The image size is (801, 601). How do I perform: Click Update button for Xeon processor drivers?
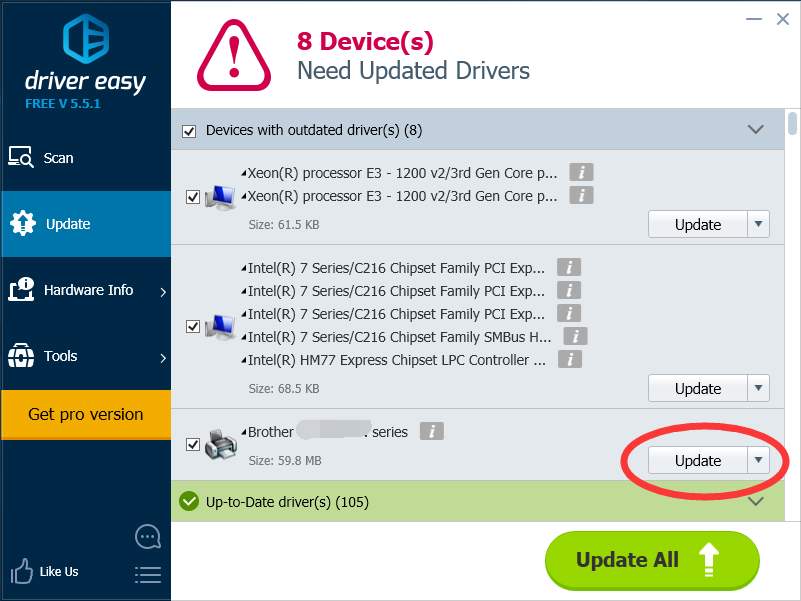coord(698,224)
